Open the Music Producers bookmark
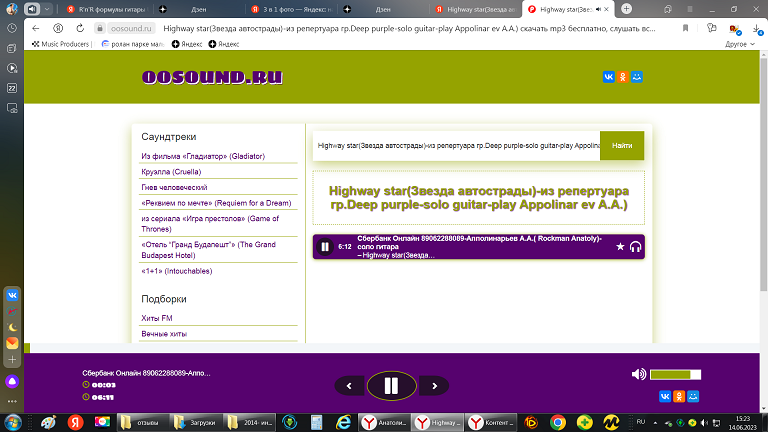The image size is (768, 432). click(x=61, y=44)
